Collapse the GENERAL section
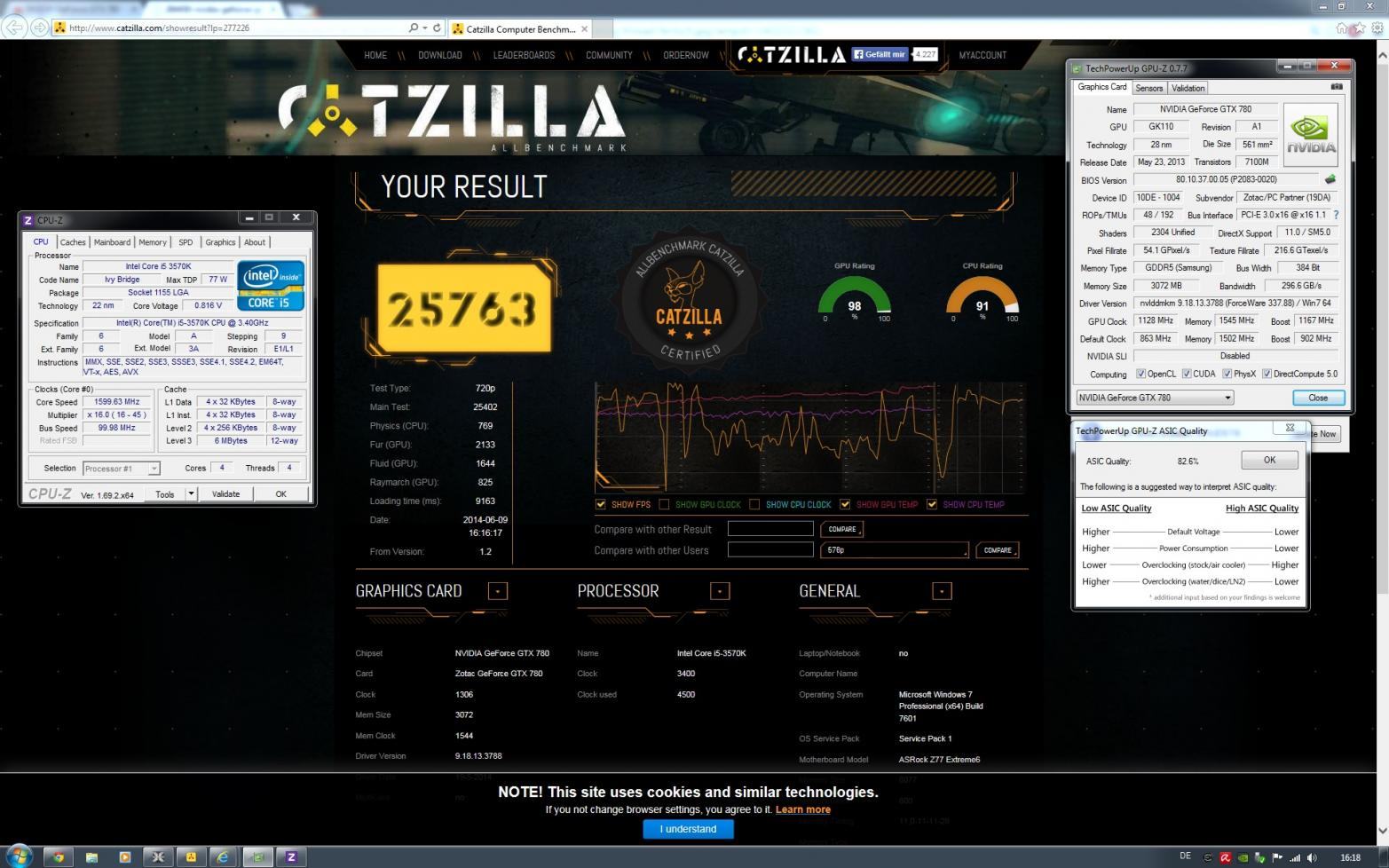The width and height of the screenshot is (1389, 868). pyautogui.click(x=942, y=591)
